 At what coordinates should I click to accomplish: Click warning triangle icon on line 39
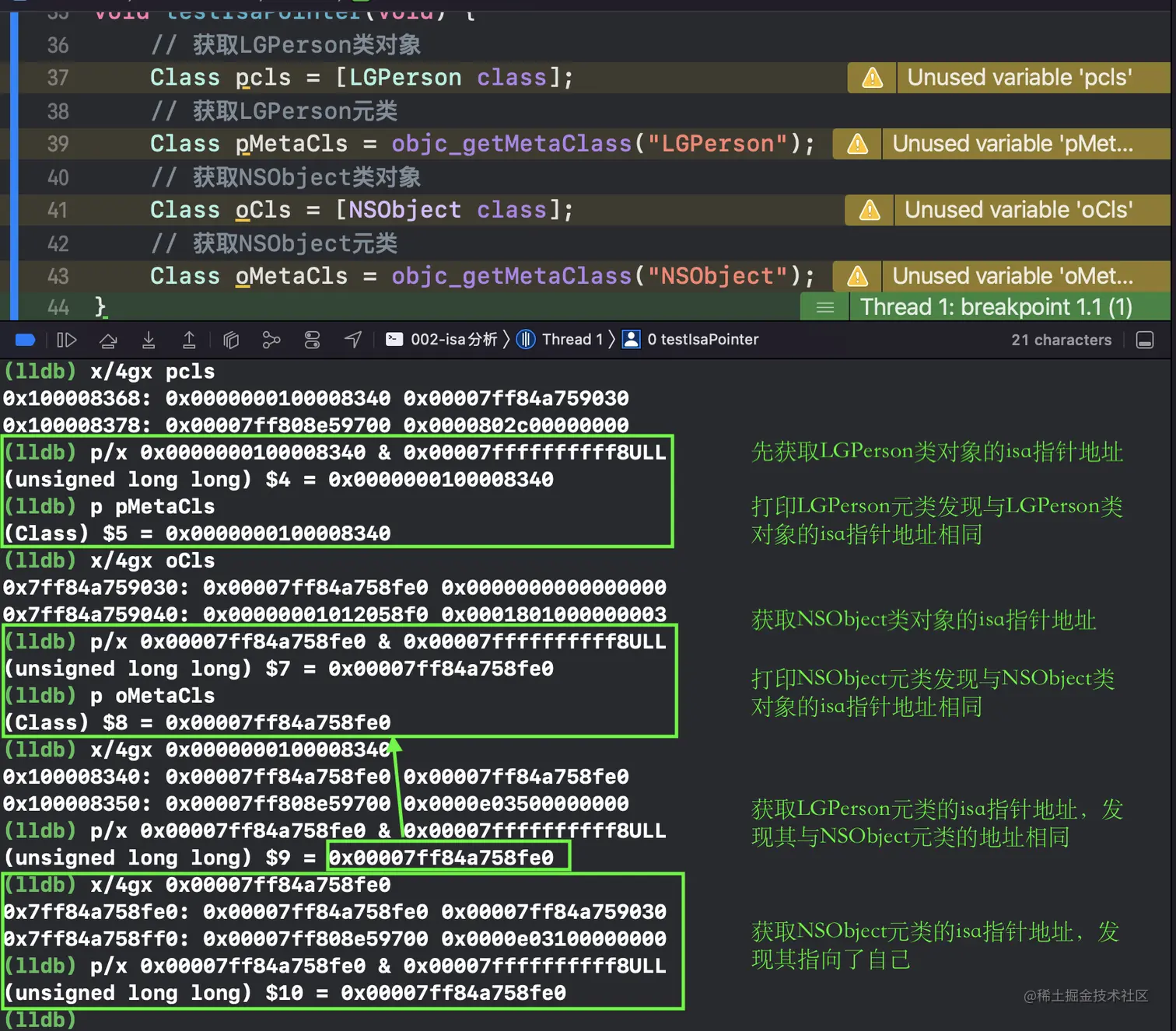click(x=857, y=144)
